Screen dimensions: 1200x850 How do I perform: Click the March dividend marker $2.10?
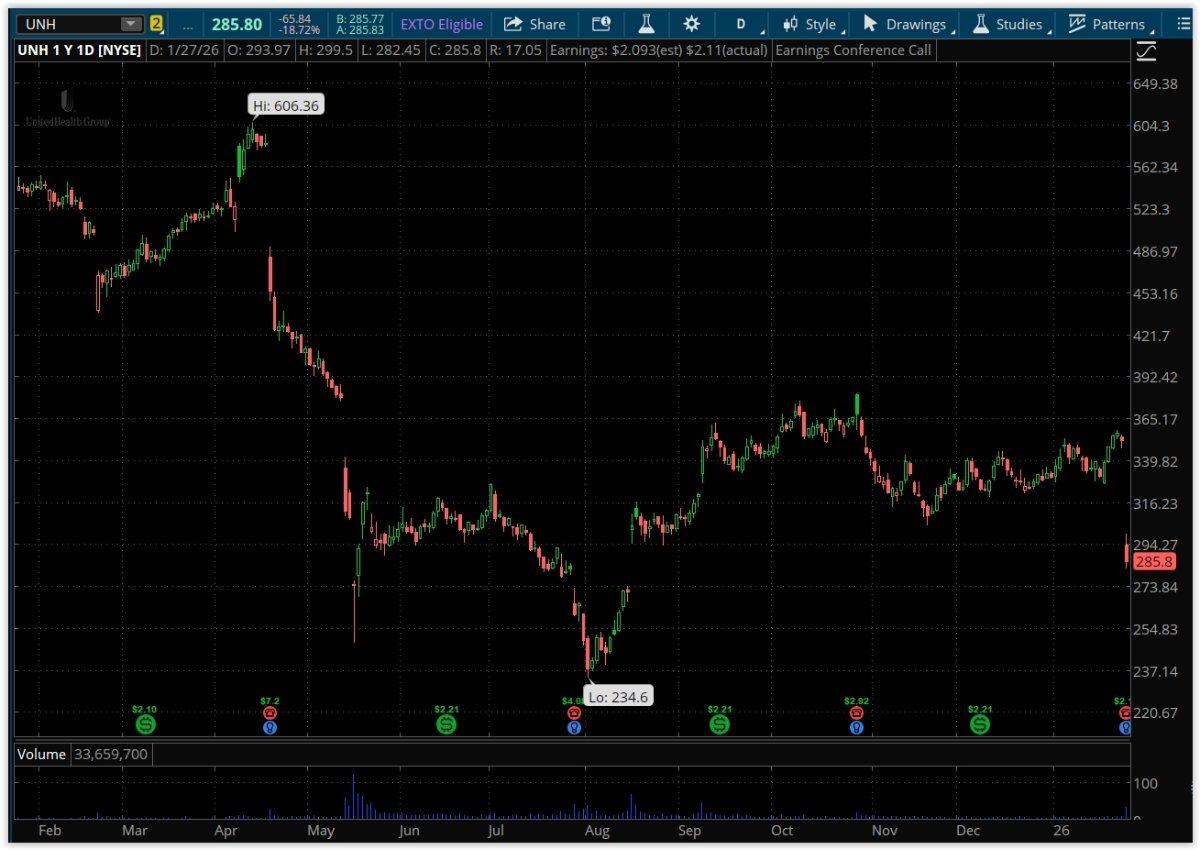point(146,722)
